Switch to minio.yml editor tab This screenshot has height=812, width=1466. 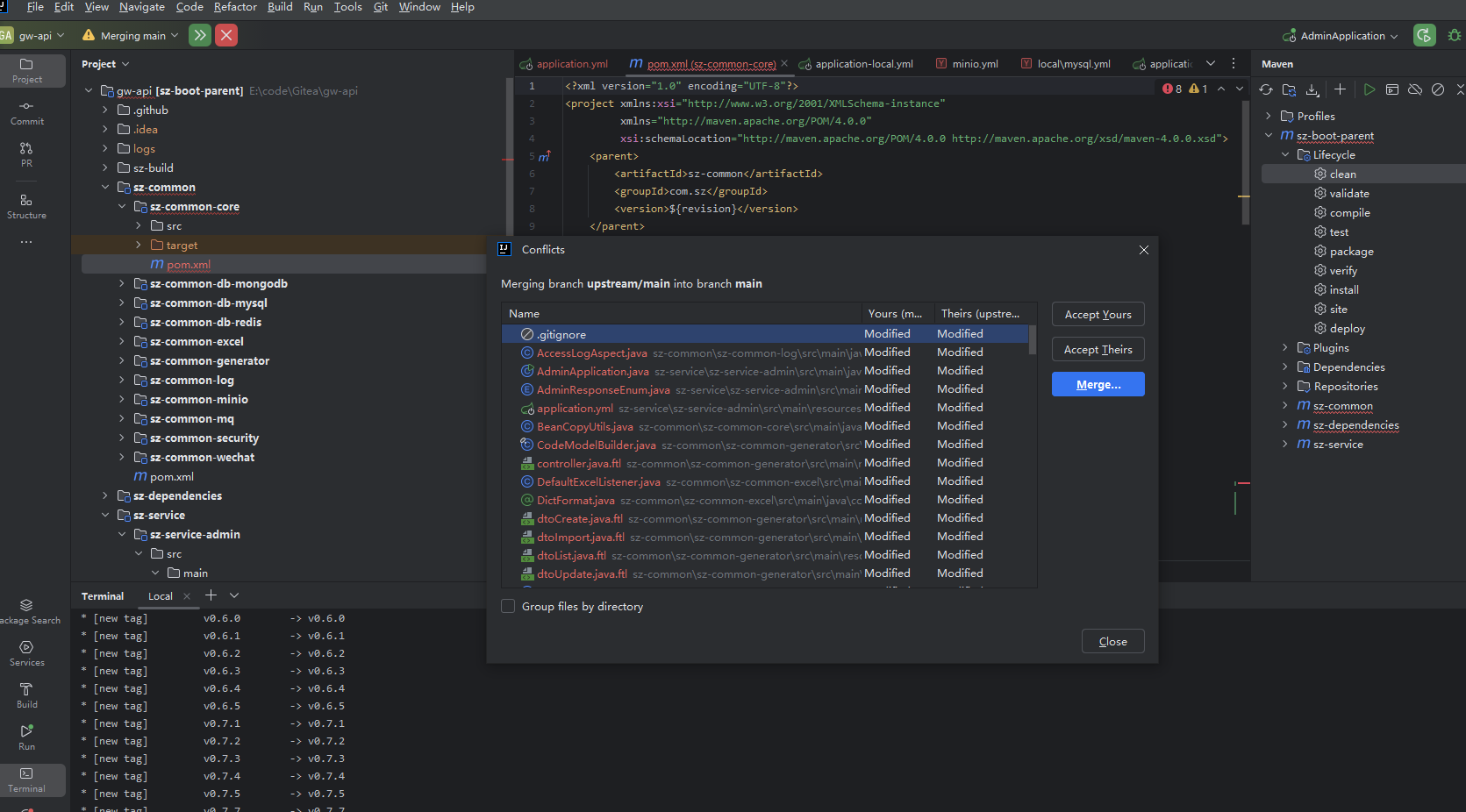(x=967, y=64)
